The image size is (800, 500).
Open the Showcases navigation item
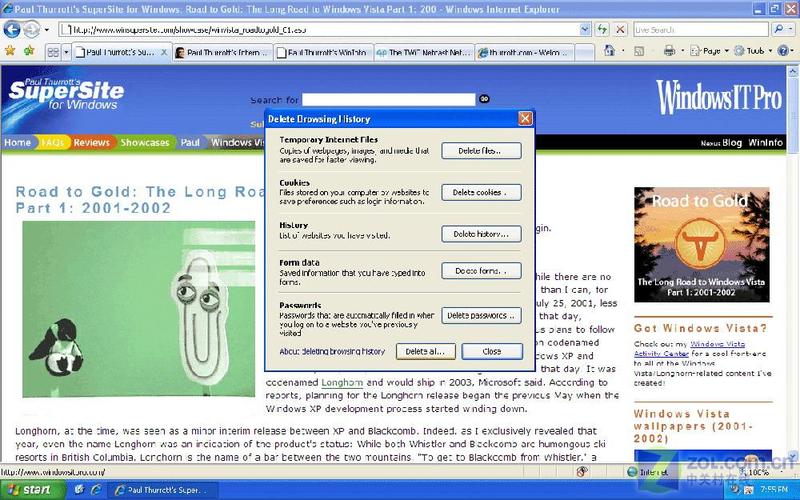click(x=145, y=142)
